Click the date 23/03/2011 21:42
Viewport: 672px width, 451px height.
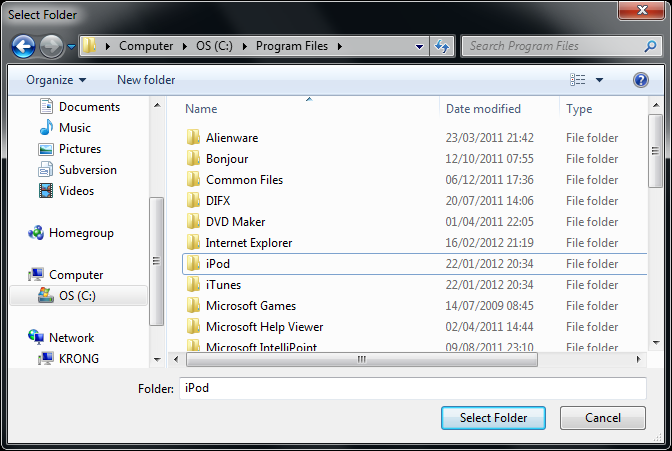(489, 138)
